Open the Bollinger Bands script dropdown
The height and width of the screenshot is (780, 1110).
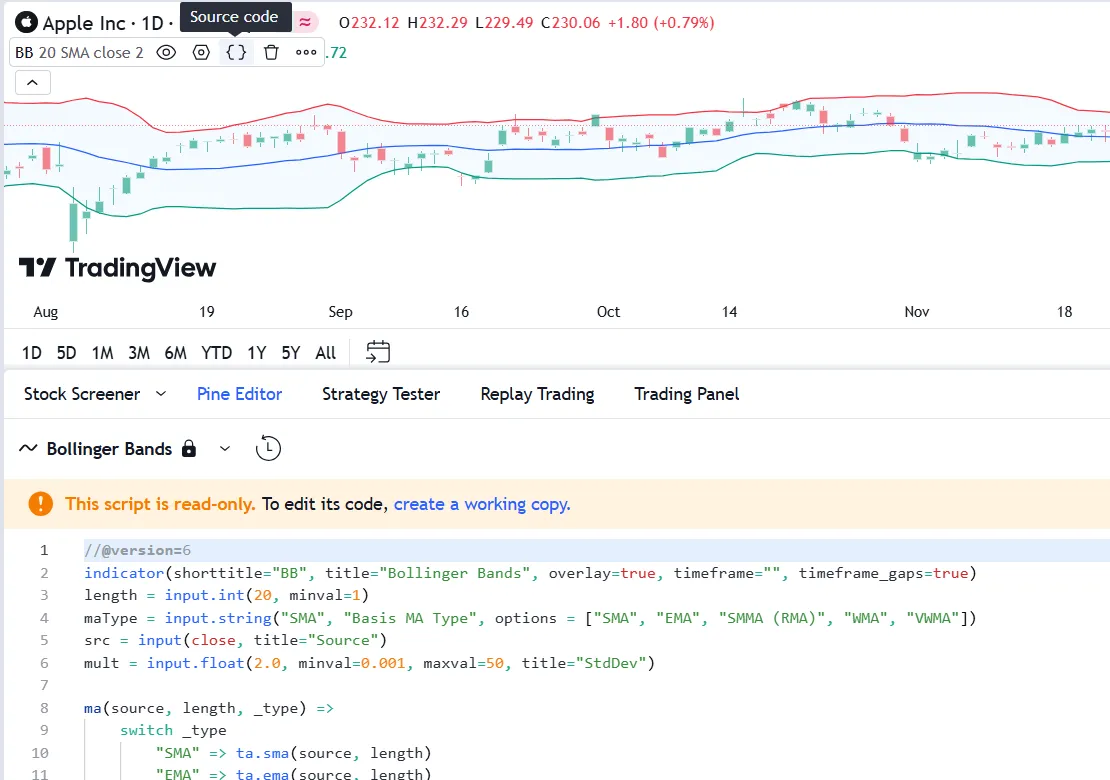click(225, 449)
